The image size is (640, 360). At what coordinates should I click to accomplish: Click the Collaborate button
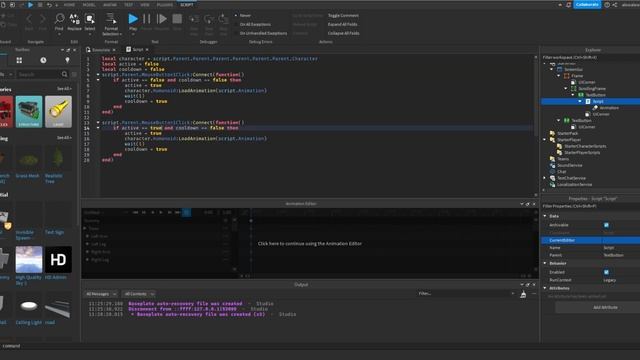point(587,4)
